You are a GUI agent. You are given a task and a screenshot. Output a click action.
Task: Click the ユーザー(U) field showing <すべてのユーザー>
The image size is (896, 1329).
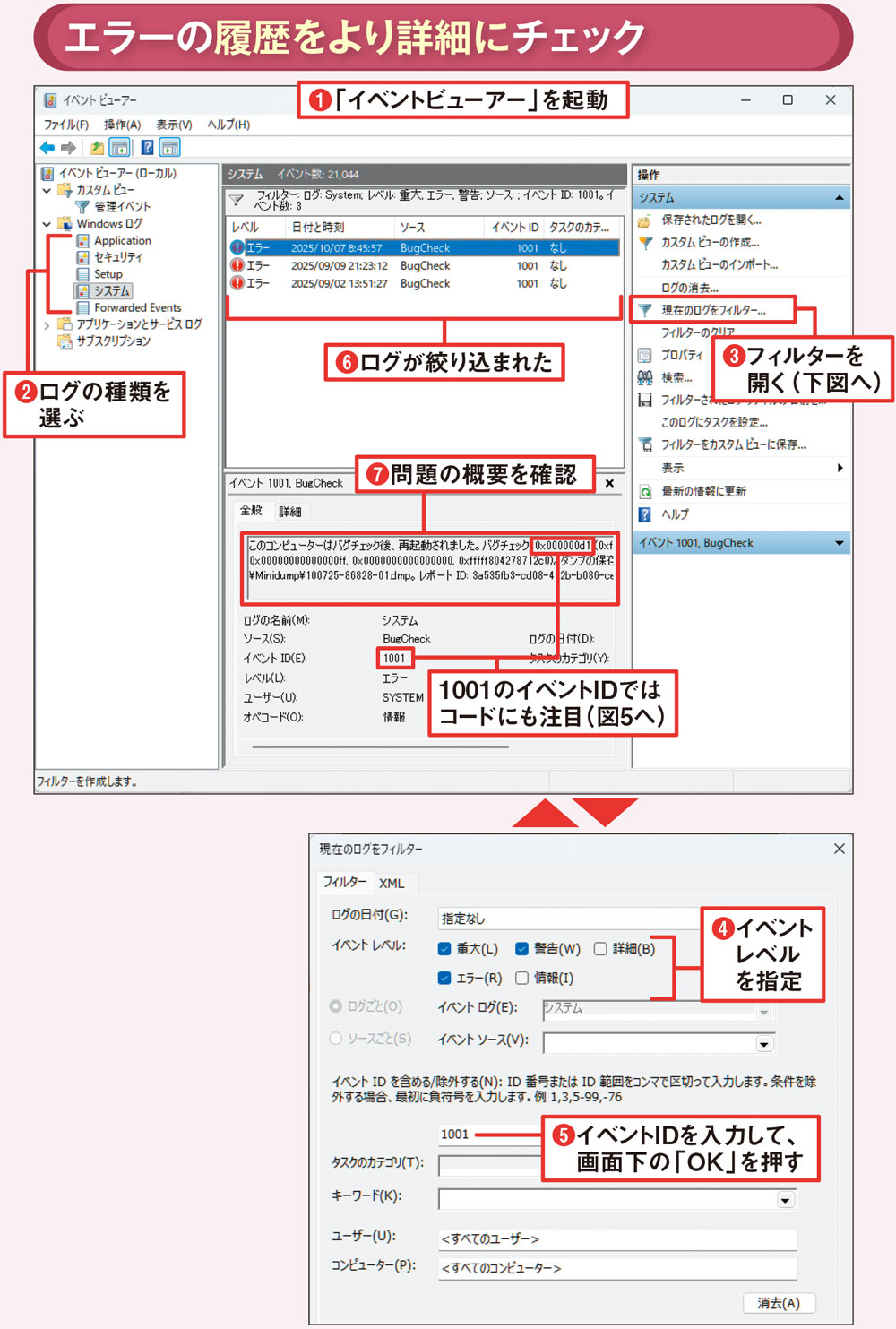617,1238
